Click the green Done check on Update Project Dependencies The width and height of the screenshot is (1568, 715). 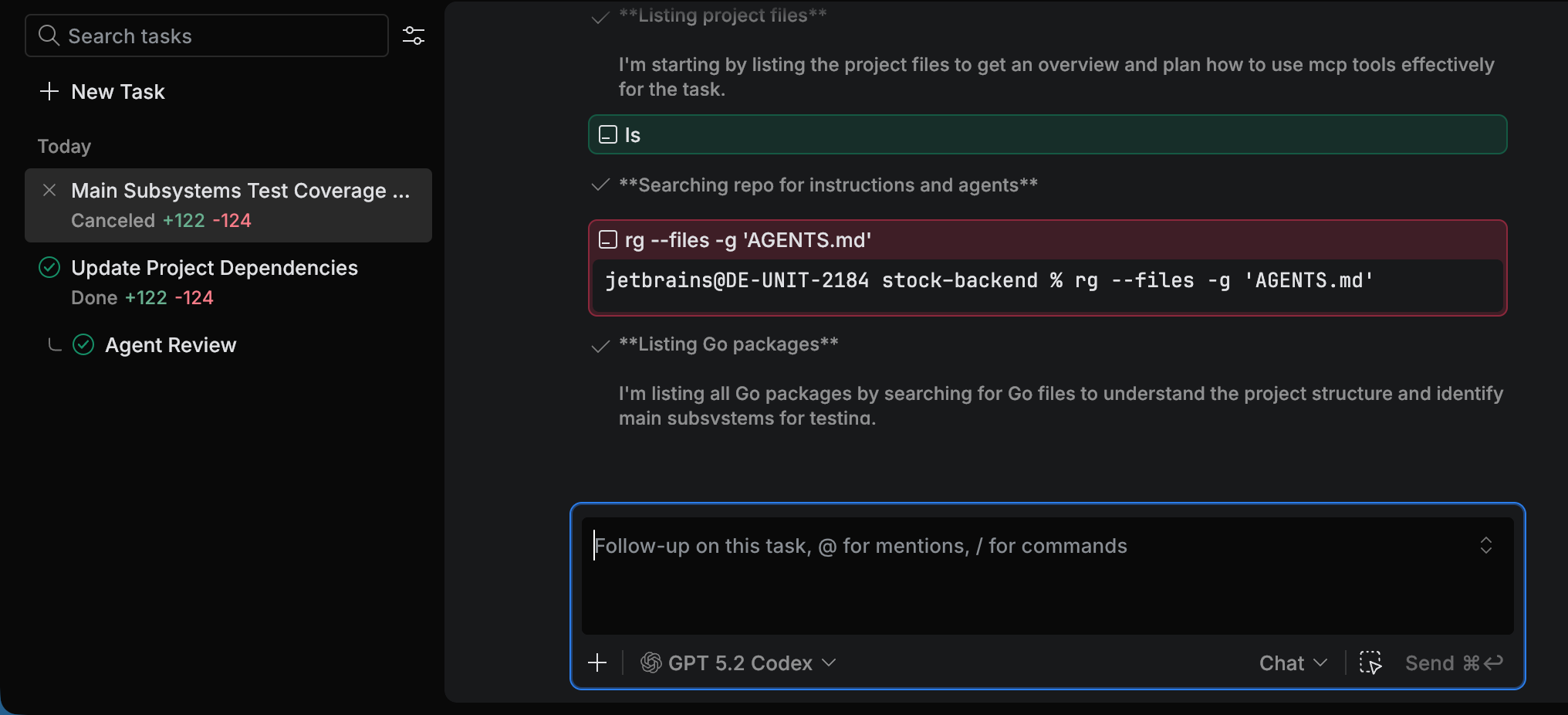pyautogui.click(x=49, y=267)
